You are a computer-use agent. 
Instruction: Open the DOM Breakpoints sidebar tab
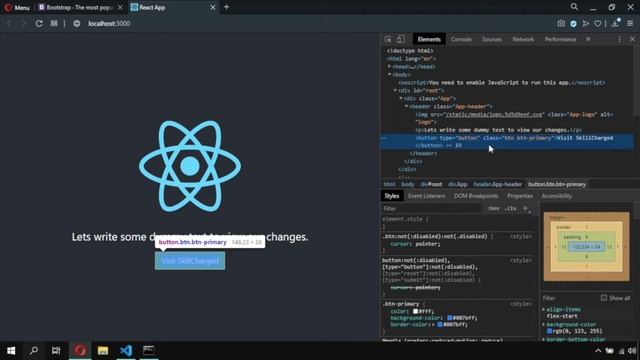(x=476, y=196)
